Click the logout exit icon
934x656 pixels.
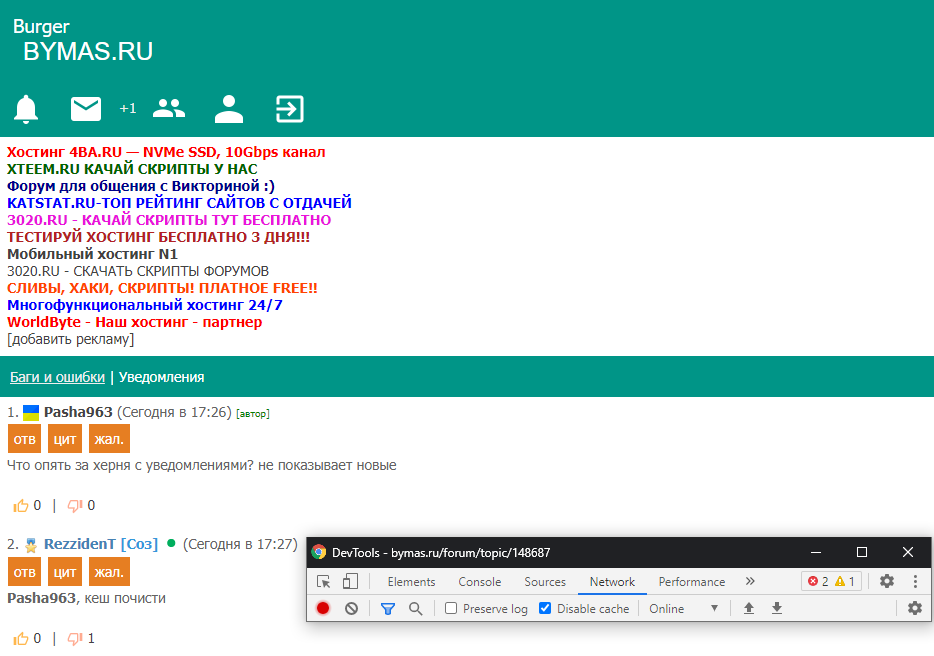[x=290, y=109]
